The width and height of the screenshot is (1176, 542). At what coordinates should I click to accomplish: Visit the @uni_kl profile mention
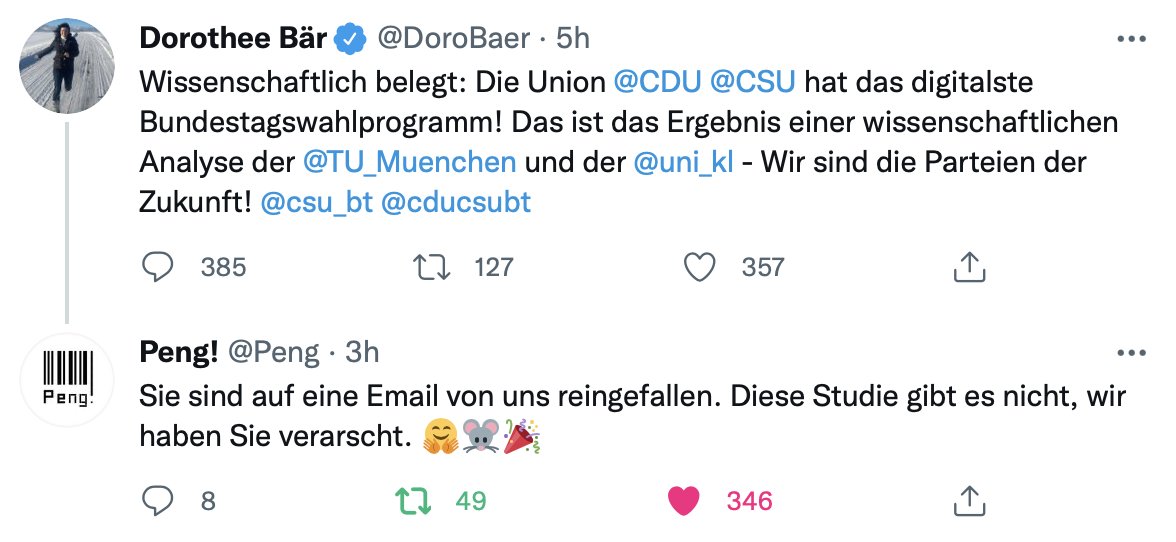click(683, 161)
